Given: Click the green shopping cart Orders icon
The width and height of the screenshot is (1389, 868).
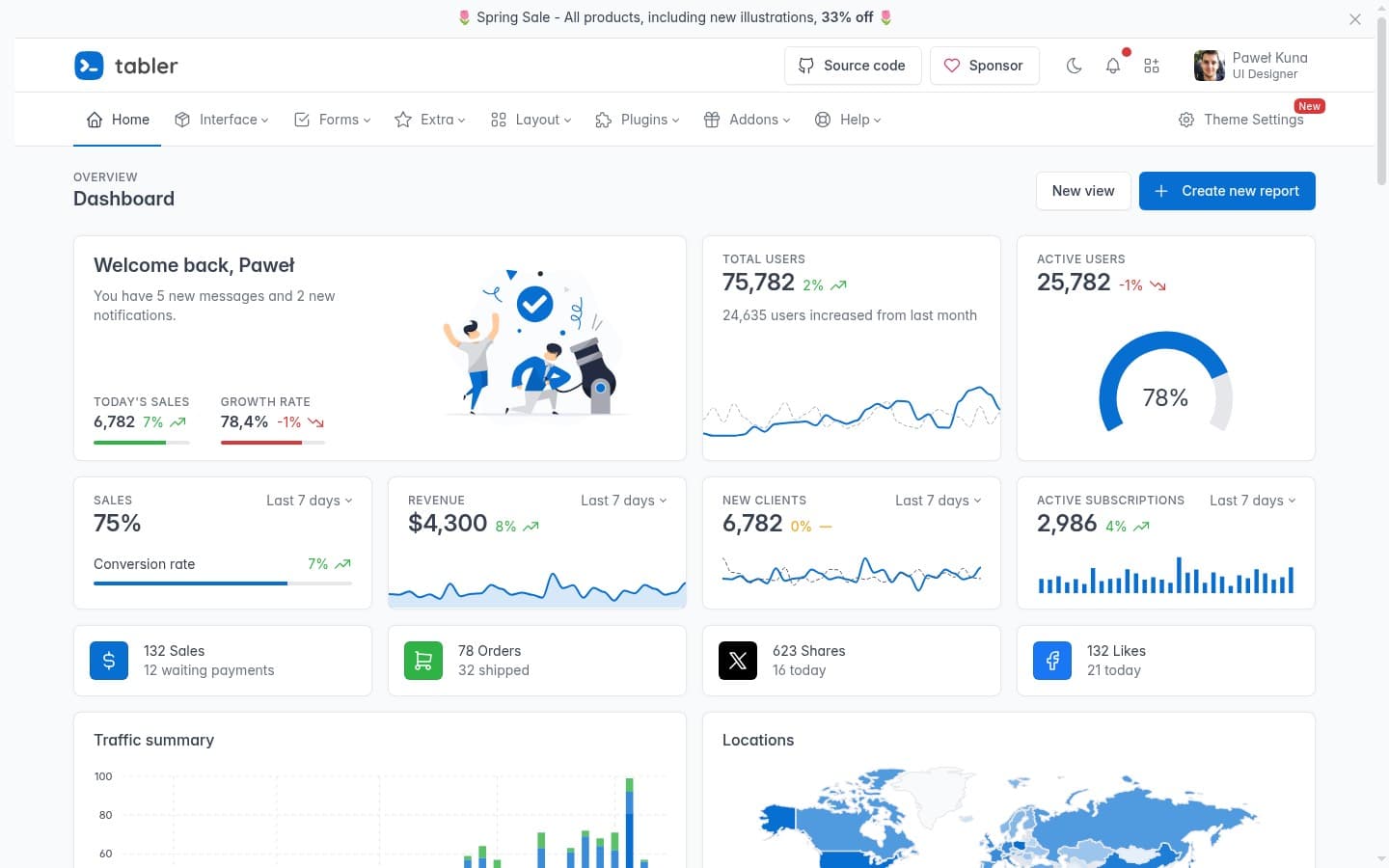Looking at the screenshot, I should (423, 661).
